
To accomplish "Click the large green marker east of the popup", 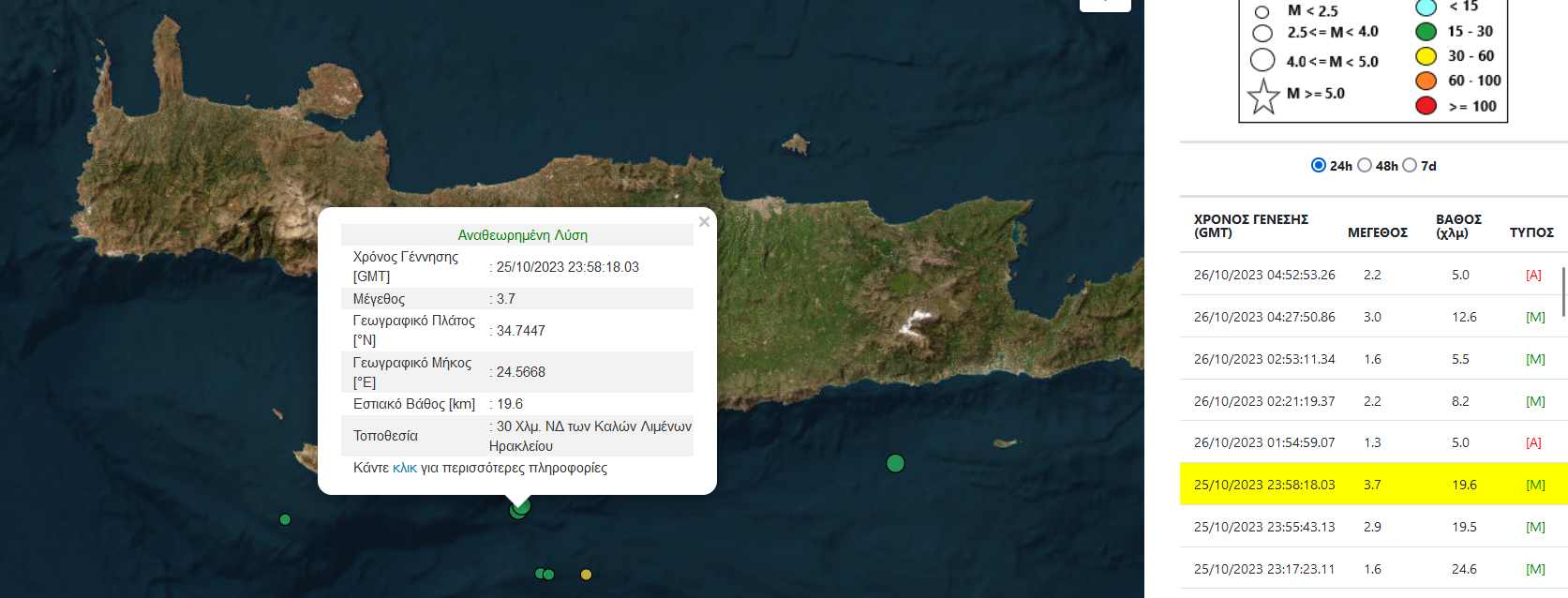I will click(895, 463).
